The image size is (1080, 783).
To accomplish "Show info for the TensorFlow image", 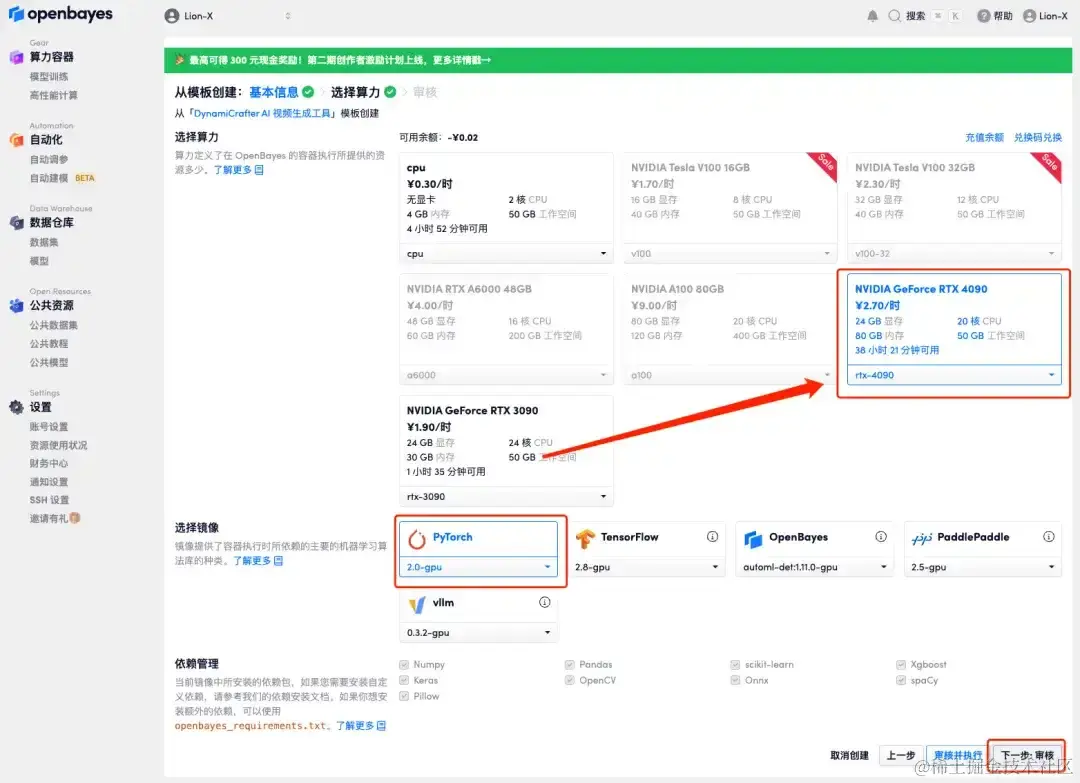I will [x=712, y=536].
